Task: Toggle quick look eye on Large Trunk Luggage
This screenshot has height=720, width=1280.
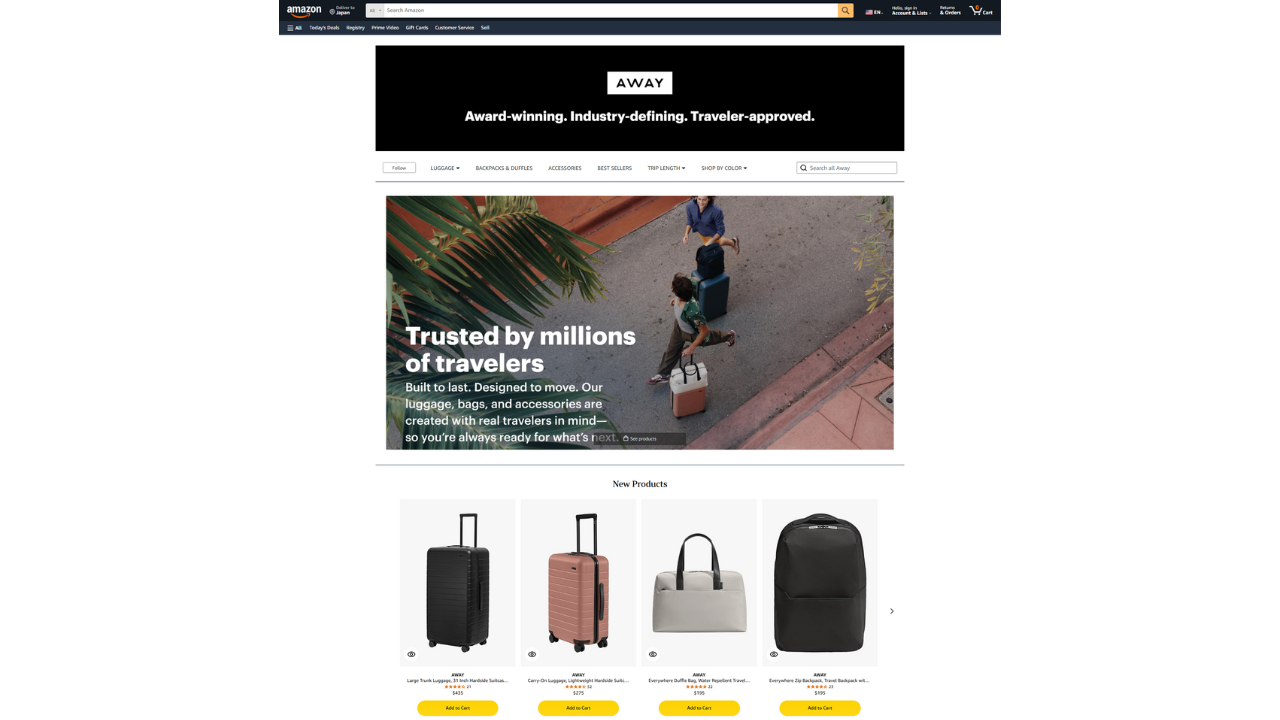Action: click(411, 655)
